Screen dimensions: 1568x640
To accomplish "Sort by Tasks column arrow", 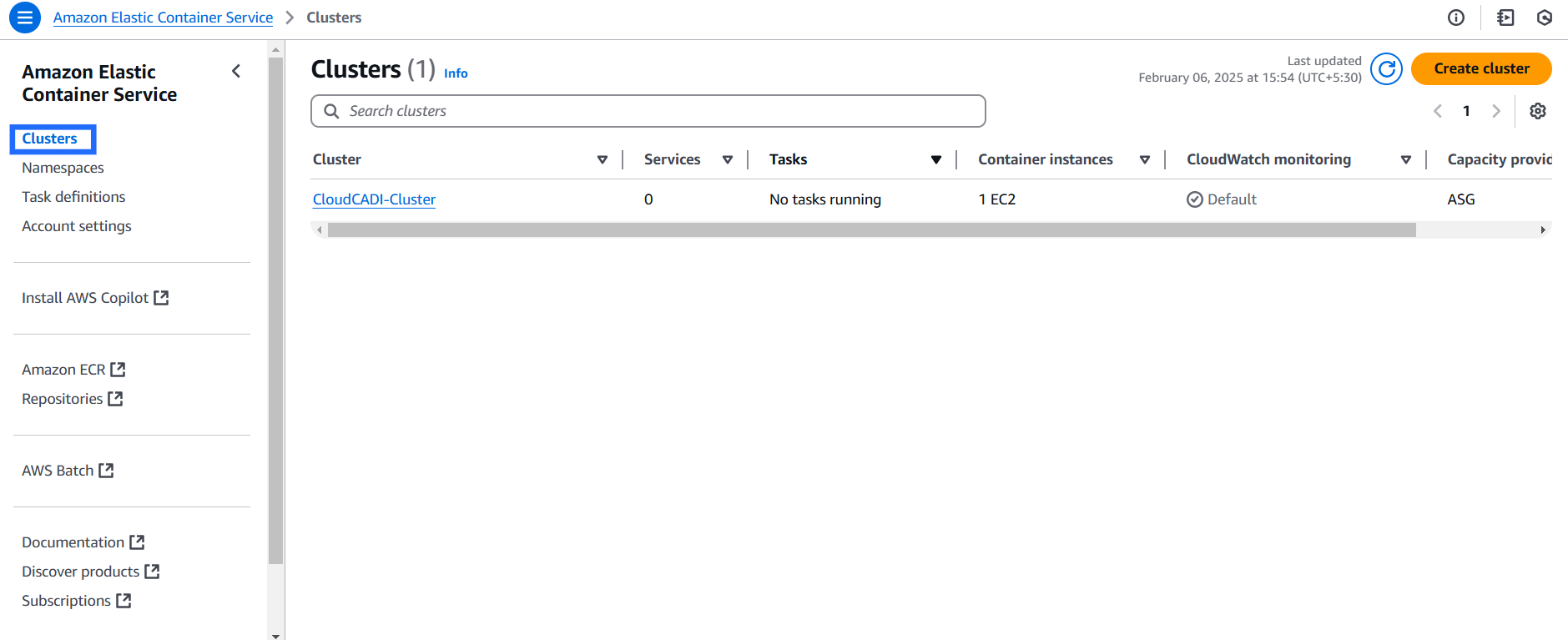I will click(936, 159).
